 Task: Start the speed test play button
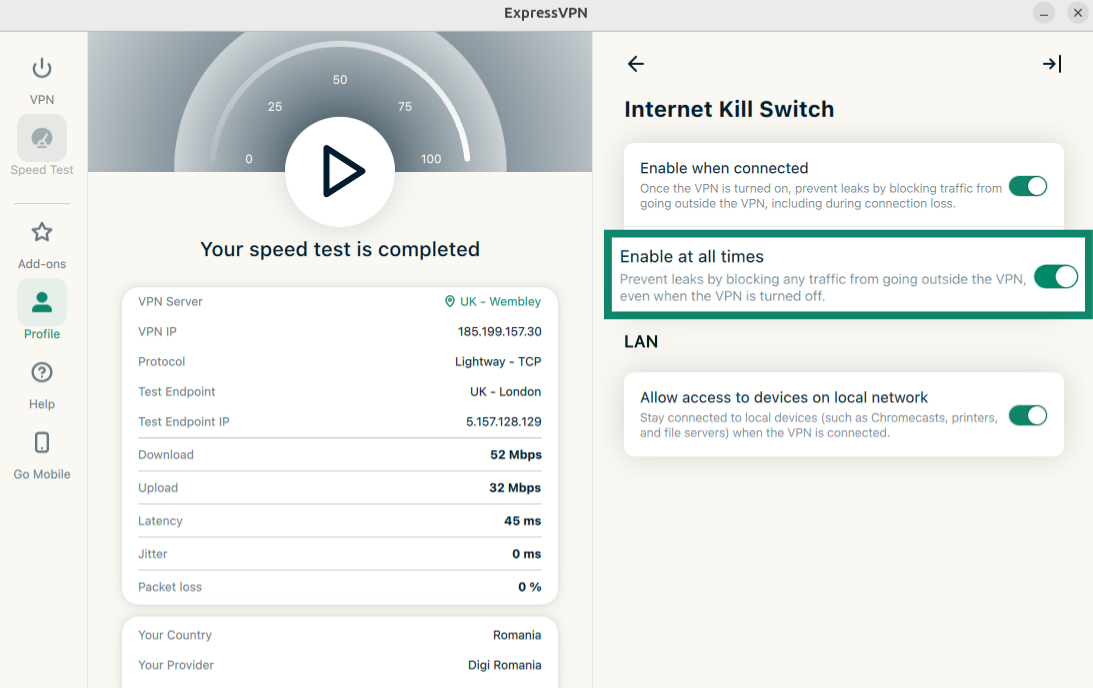[340, 172]
